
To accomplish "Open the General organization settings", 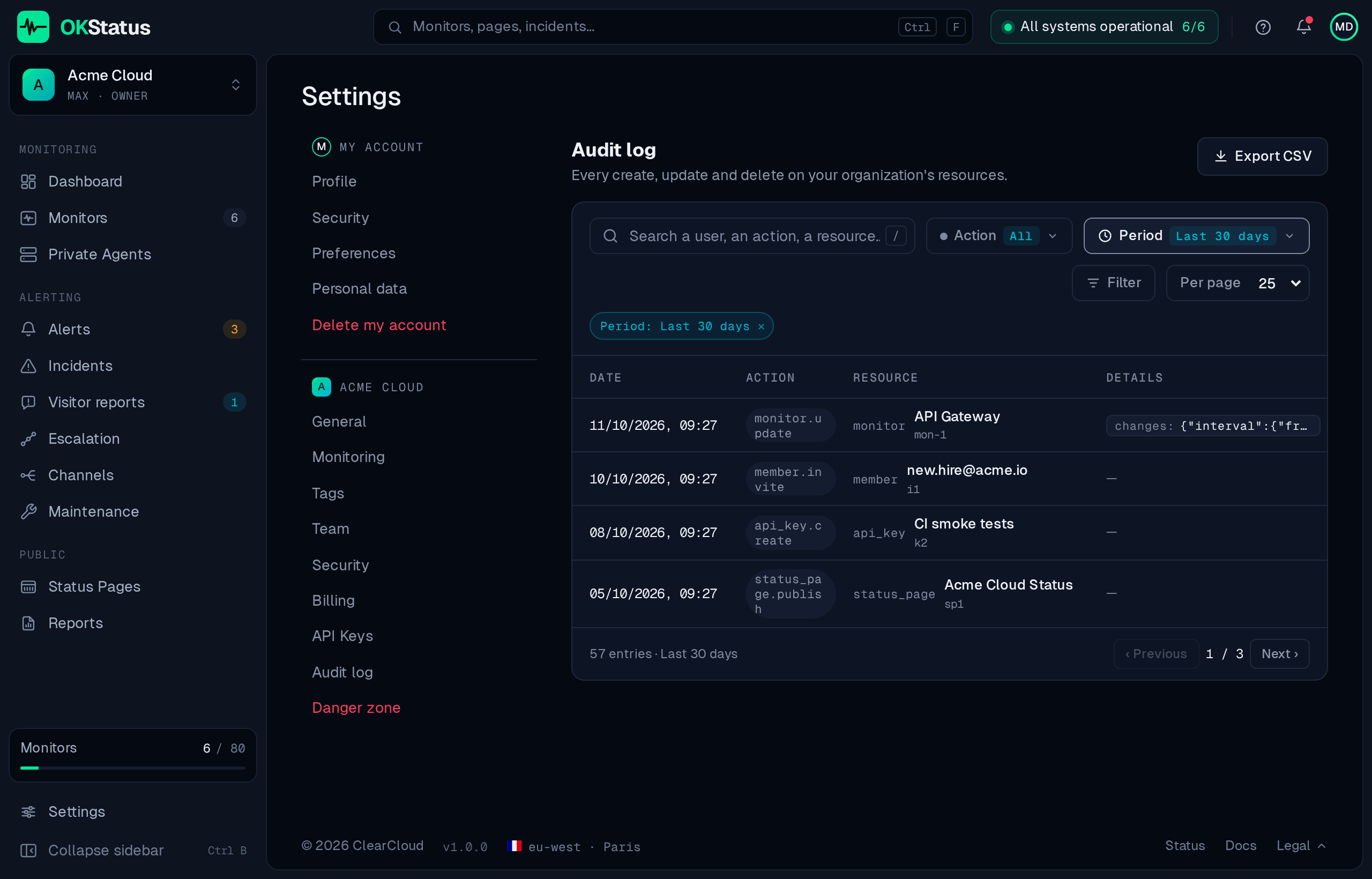I will point(339,422).
